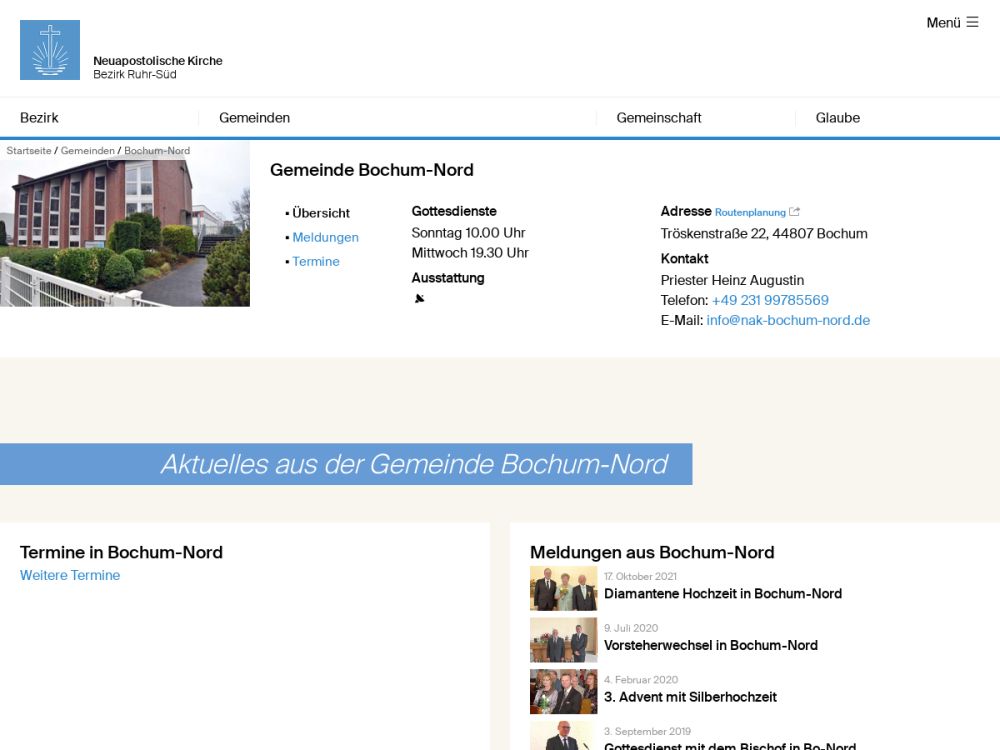Click the satellite equipment icon under Ausstattung
Viewport: 1000px width, 750px height.
pos(420,298)
